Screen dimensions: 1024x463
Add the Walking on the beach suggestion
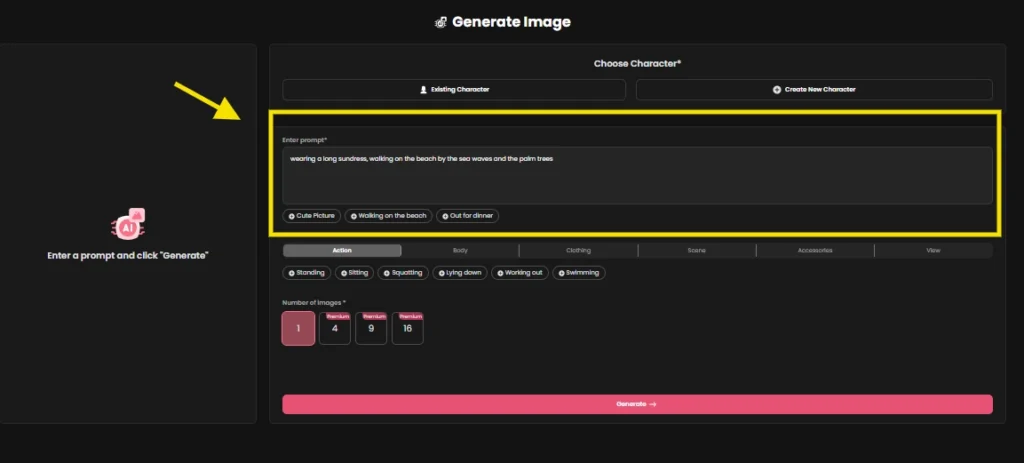pos(388,216)
